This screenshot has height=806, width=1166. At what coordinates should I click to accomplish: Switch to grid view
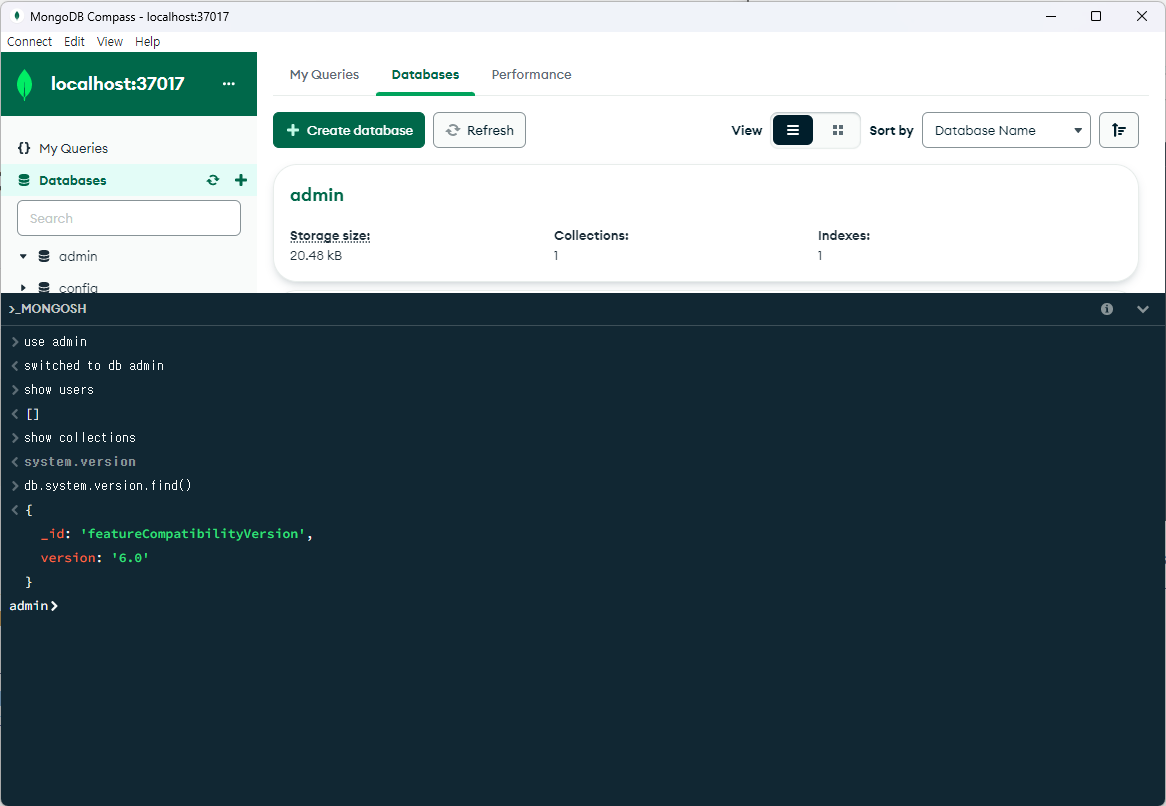coord(837,130)
